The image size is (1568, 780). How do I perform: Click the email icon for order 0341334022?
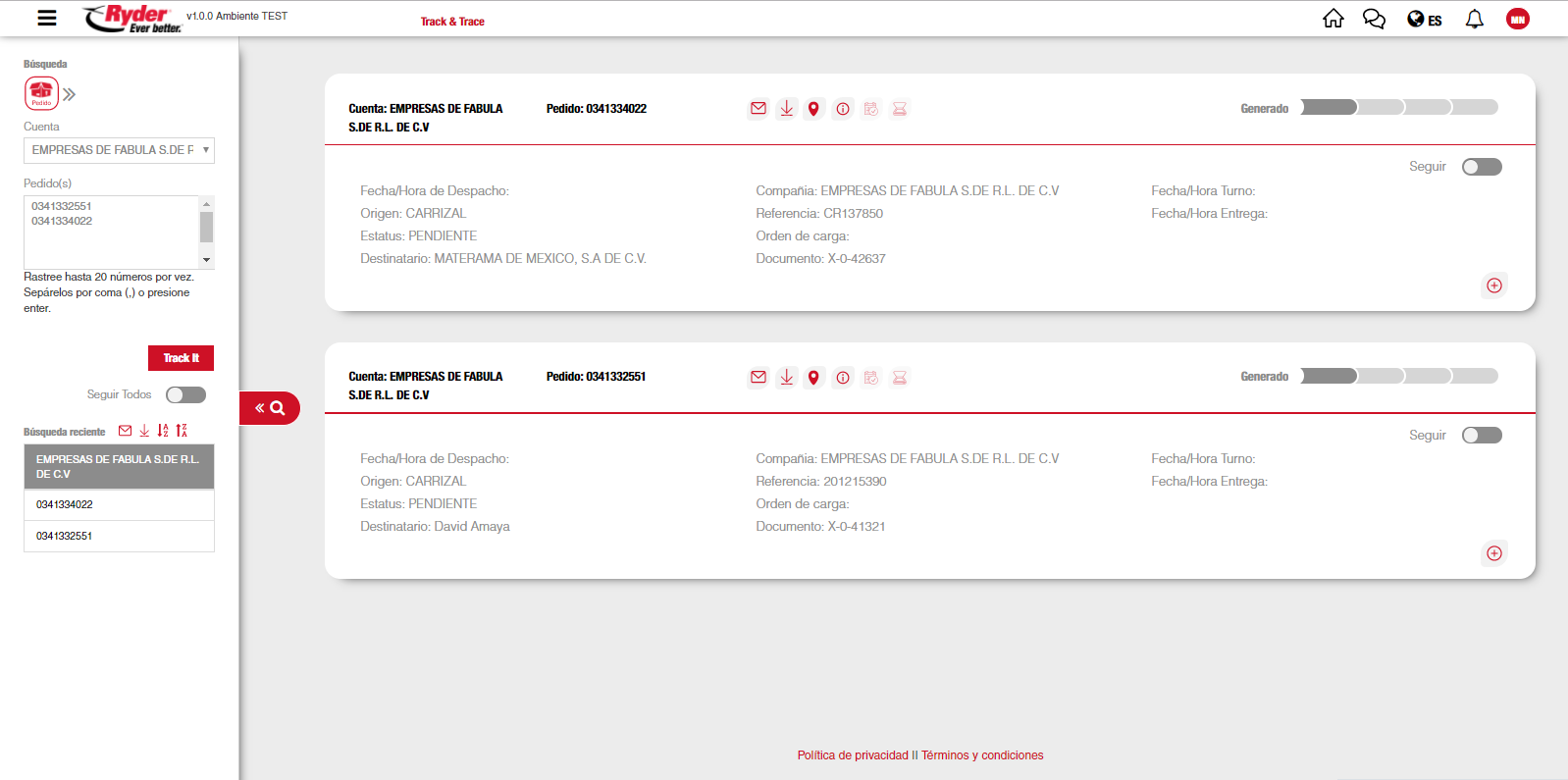758,109
